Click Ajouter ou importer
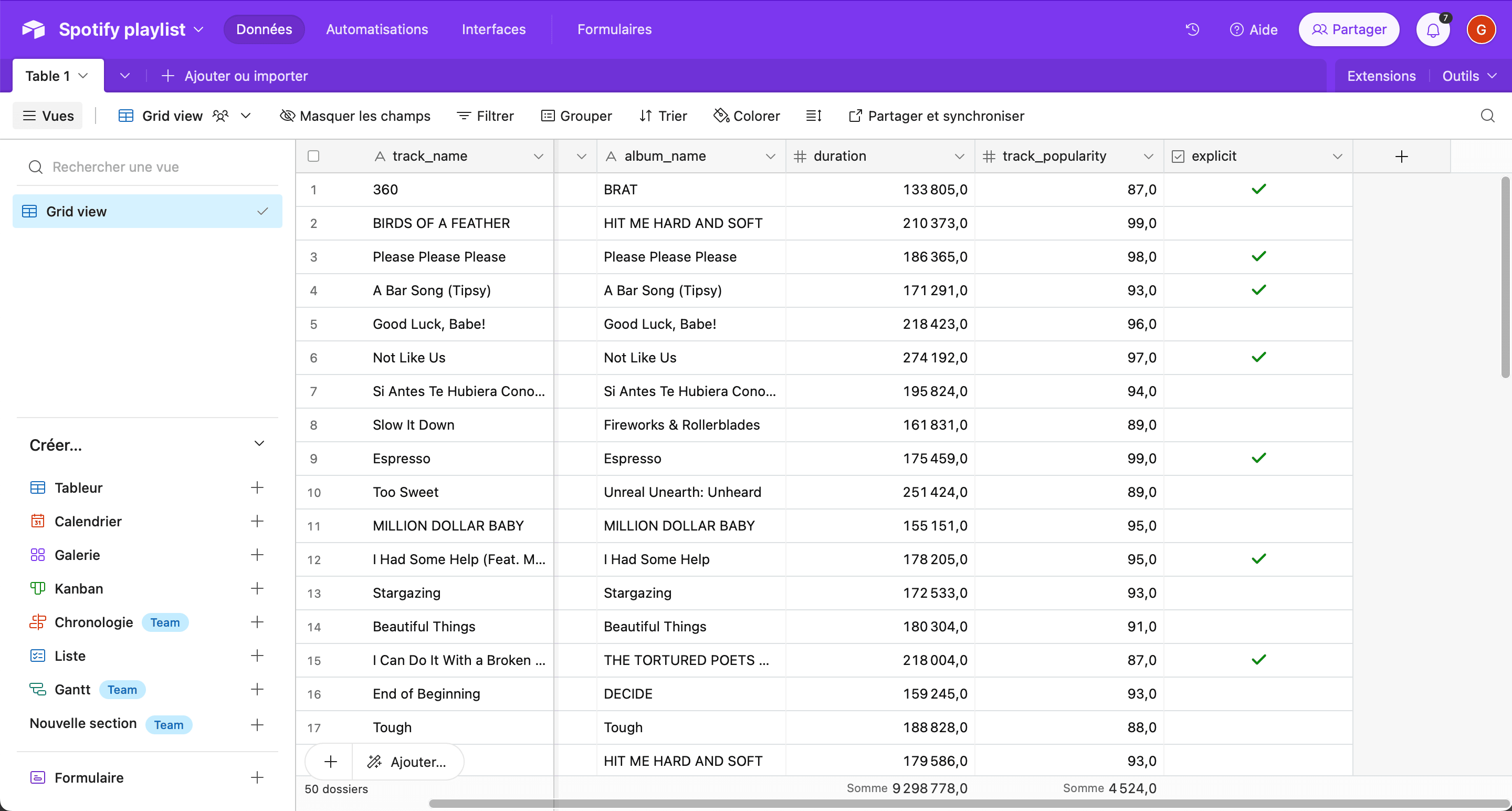The height and width of the screenshot is (811, 1512). click(235, 76)
